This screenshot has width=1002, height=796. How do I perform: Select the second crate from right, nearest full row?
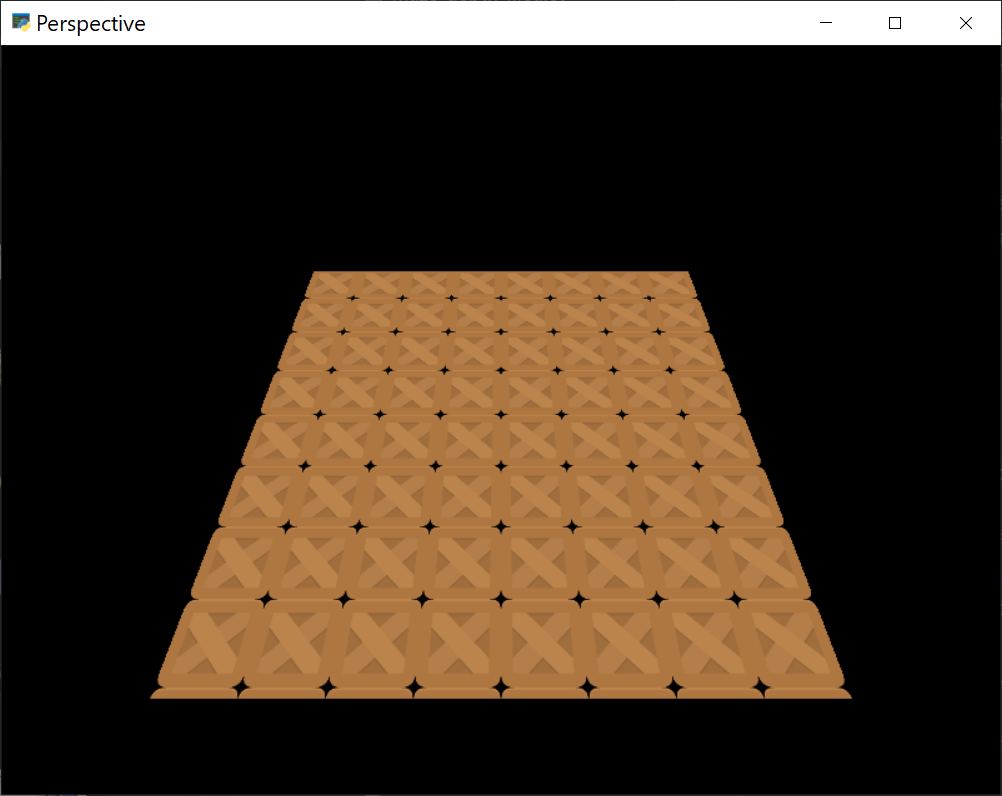pos(710,643)
